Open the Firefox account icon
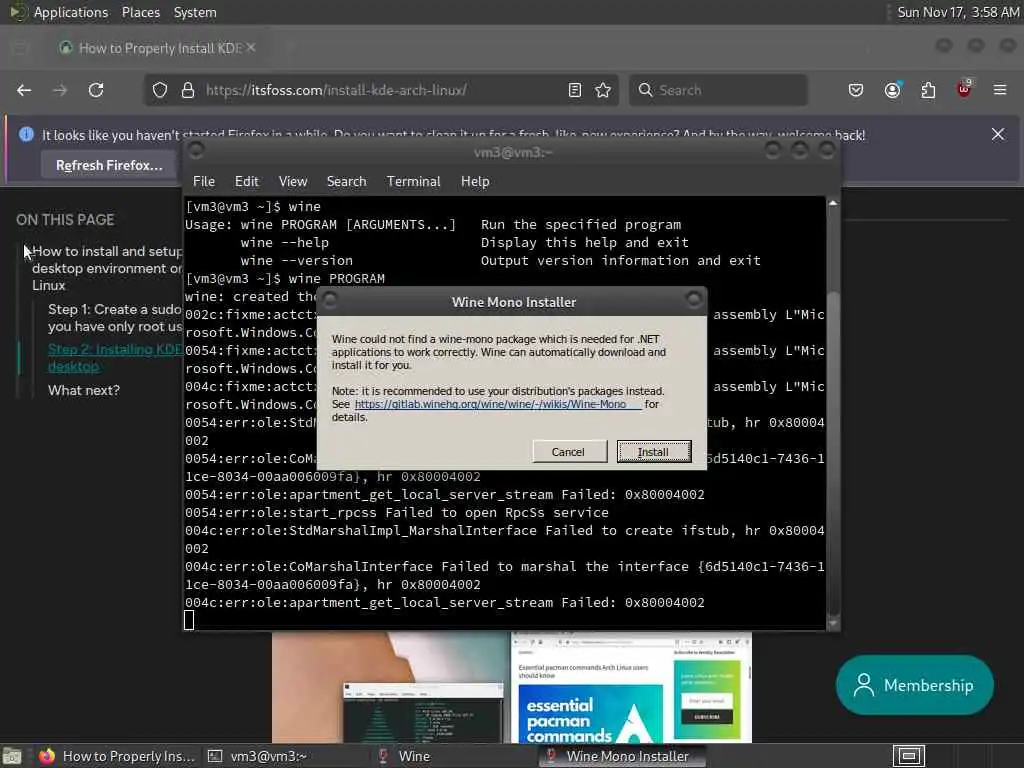1024x768 pixels. pos(892,90)
